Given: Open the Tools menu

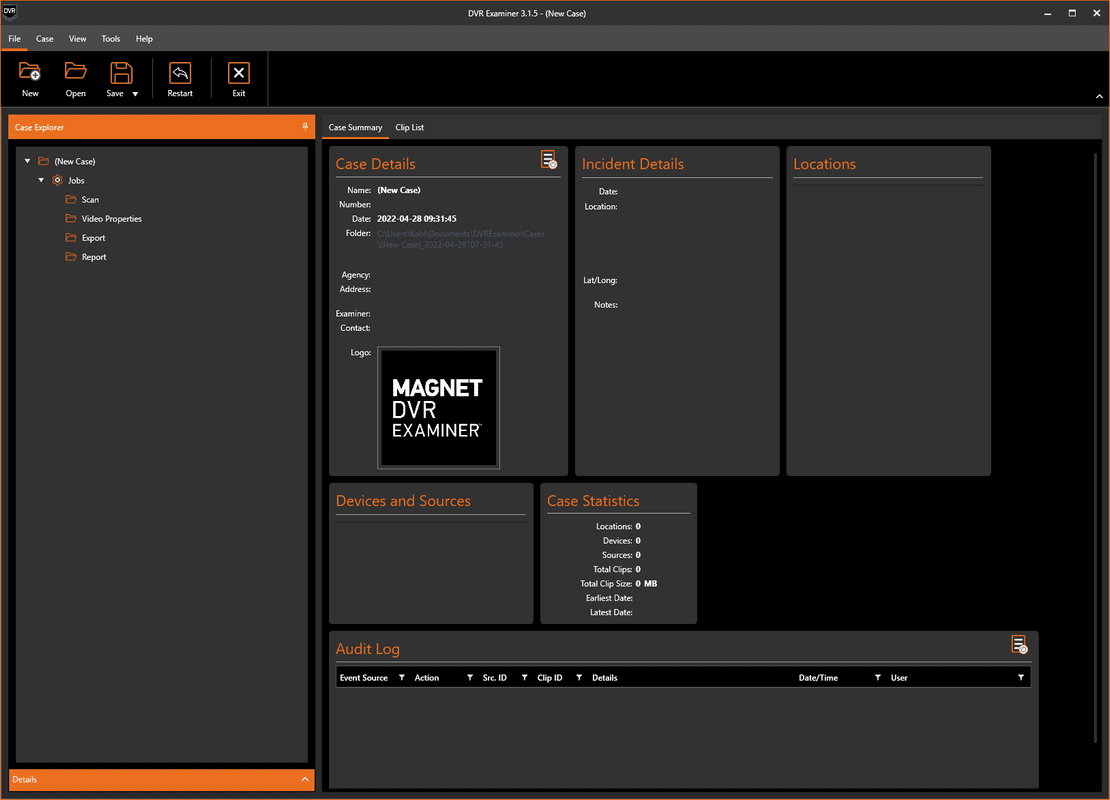Looking at the screenshot, I should coord(110,39).
